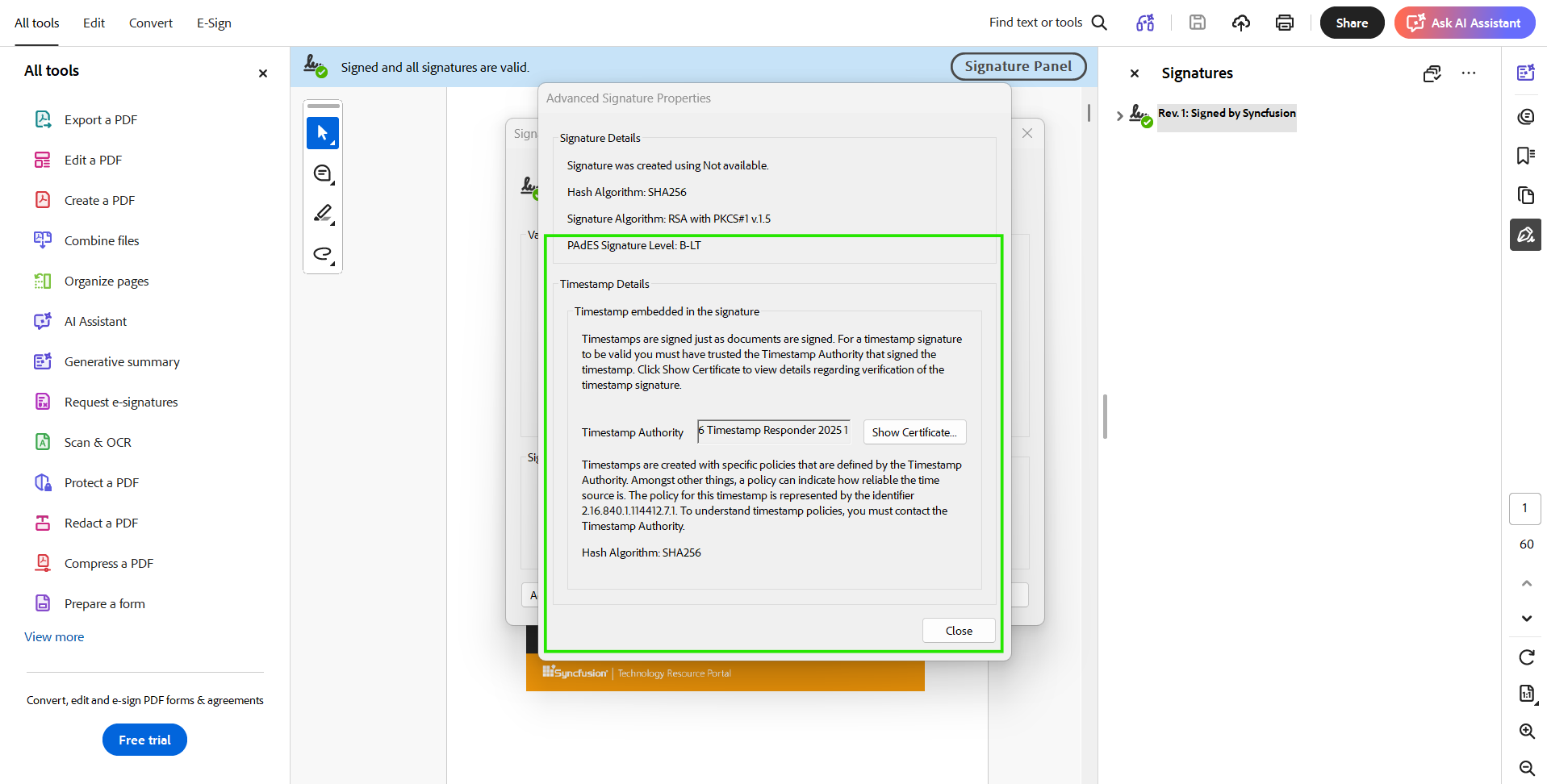Start the Free trial
Image resolution: width=1547 pixels, height=784 pixels.
click(x=144, y=740)
